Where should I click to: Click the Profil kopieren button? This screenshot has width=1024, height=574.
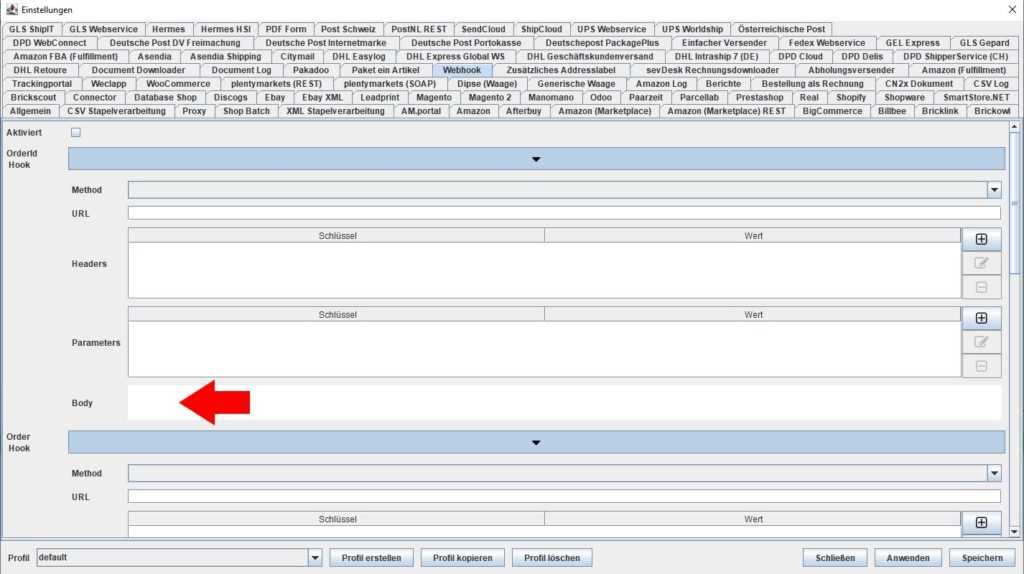coord(462,558)
